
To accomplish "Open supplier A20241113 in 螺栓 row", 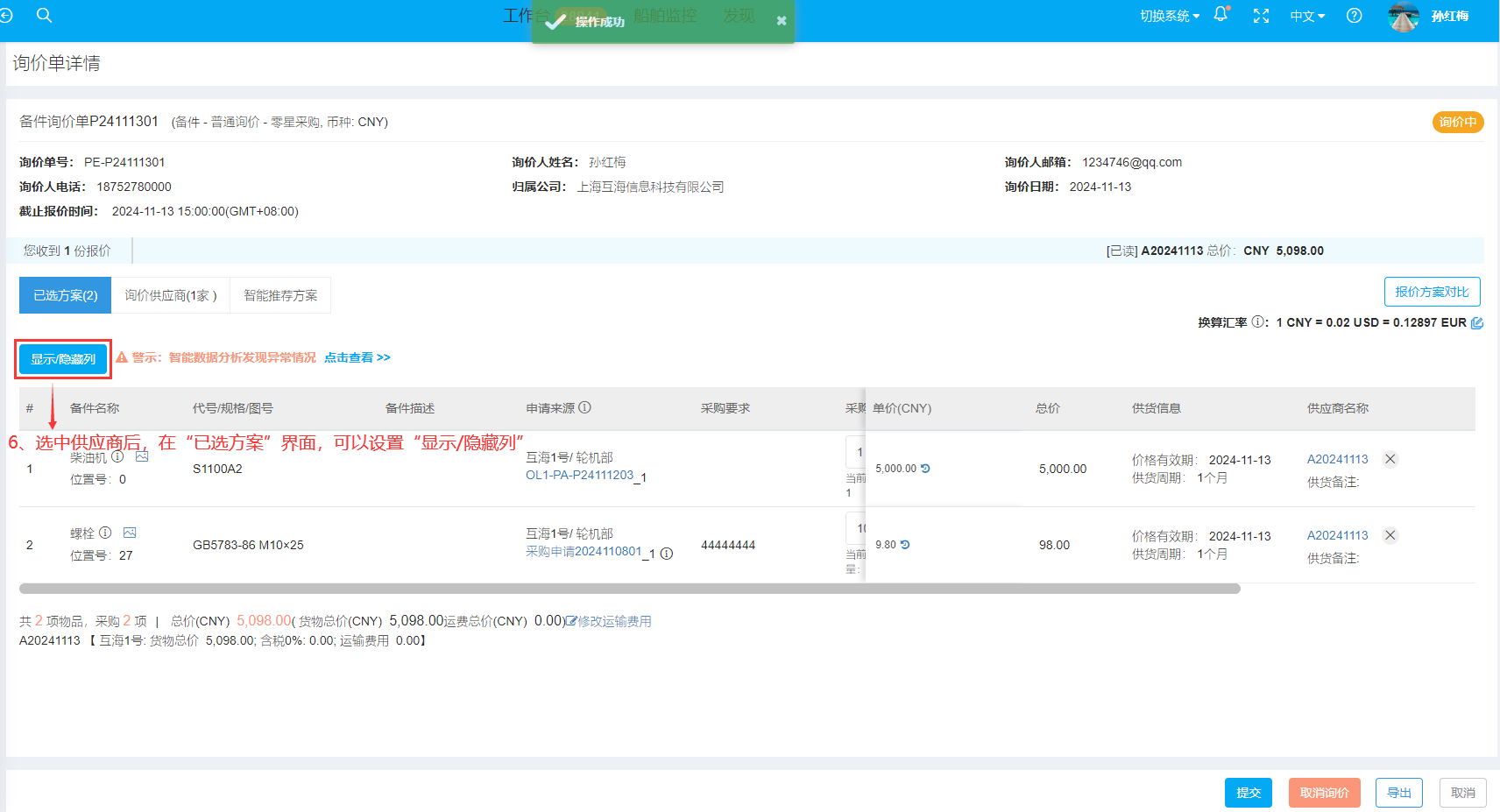I will pyautogui.click(x=1337, y=535).
